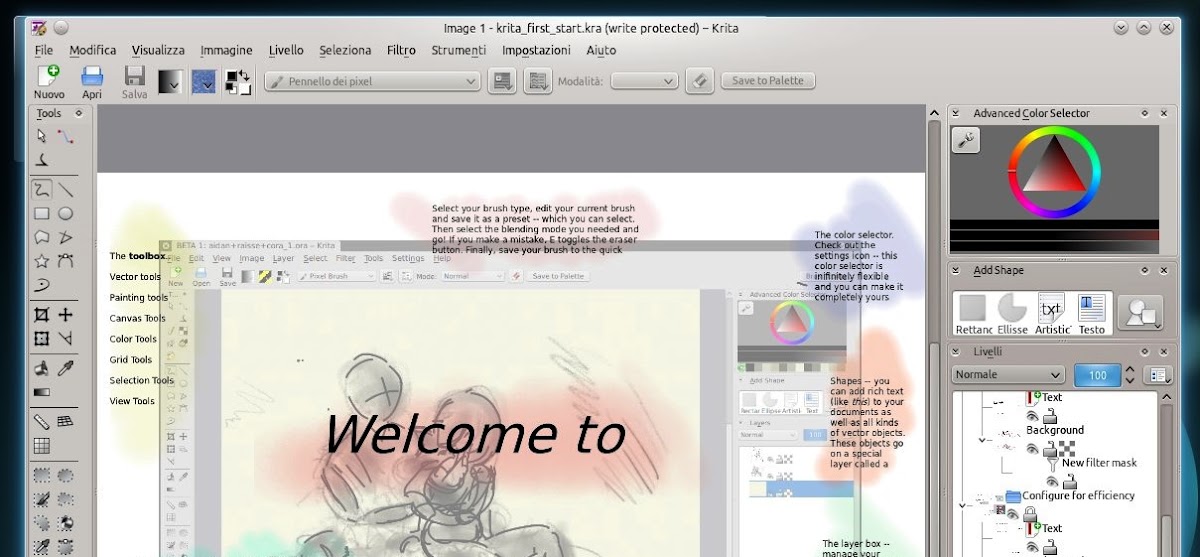Select the crop tool
1200x557 pixels.
point(42,315)
